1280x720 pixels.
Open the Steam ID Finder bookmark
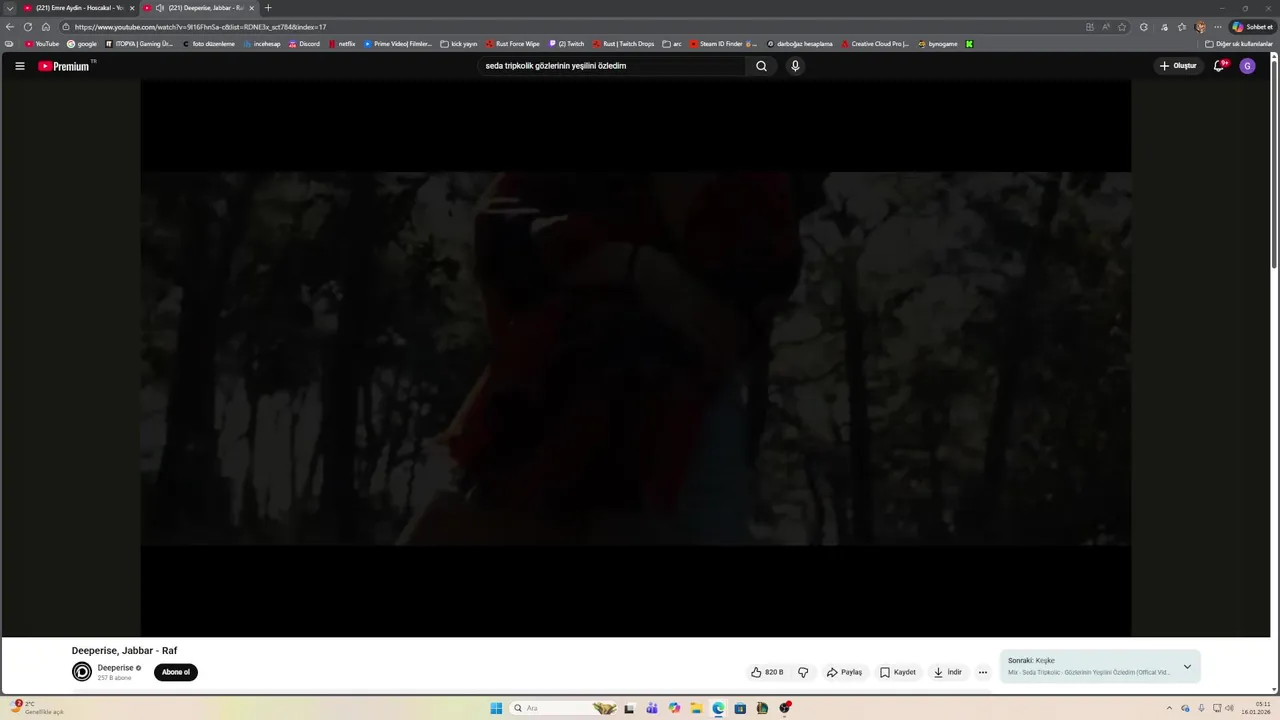(723, 44)
